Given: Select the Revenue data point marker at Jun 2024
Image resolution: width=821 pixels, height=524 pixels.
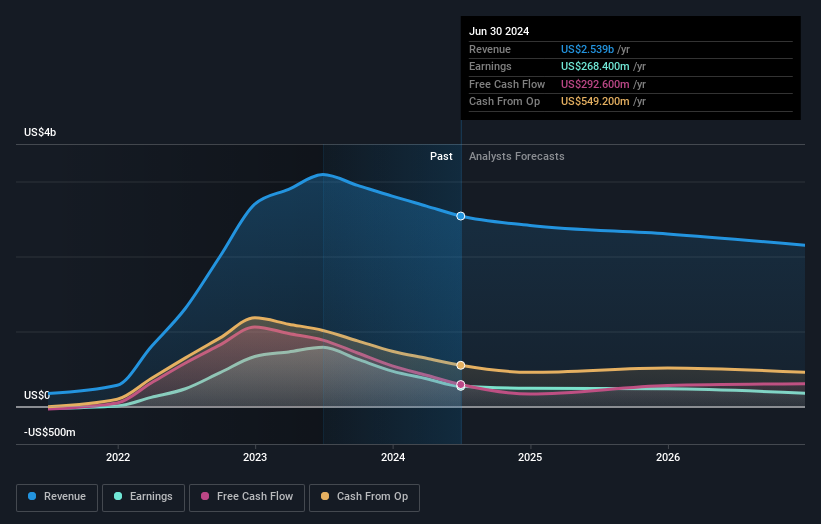Looking at the screenshot, I should click(x=461, y=216).
